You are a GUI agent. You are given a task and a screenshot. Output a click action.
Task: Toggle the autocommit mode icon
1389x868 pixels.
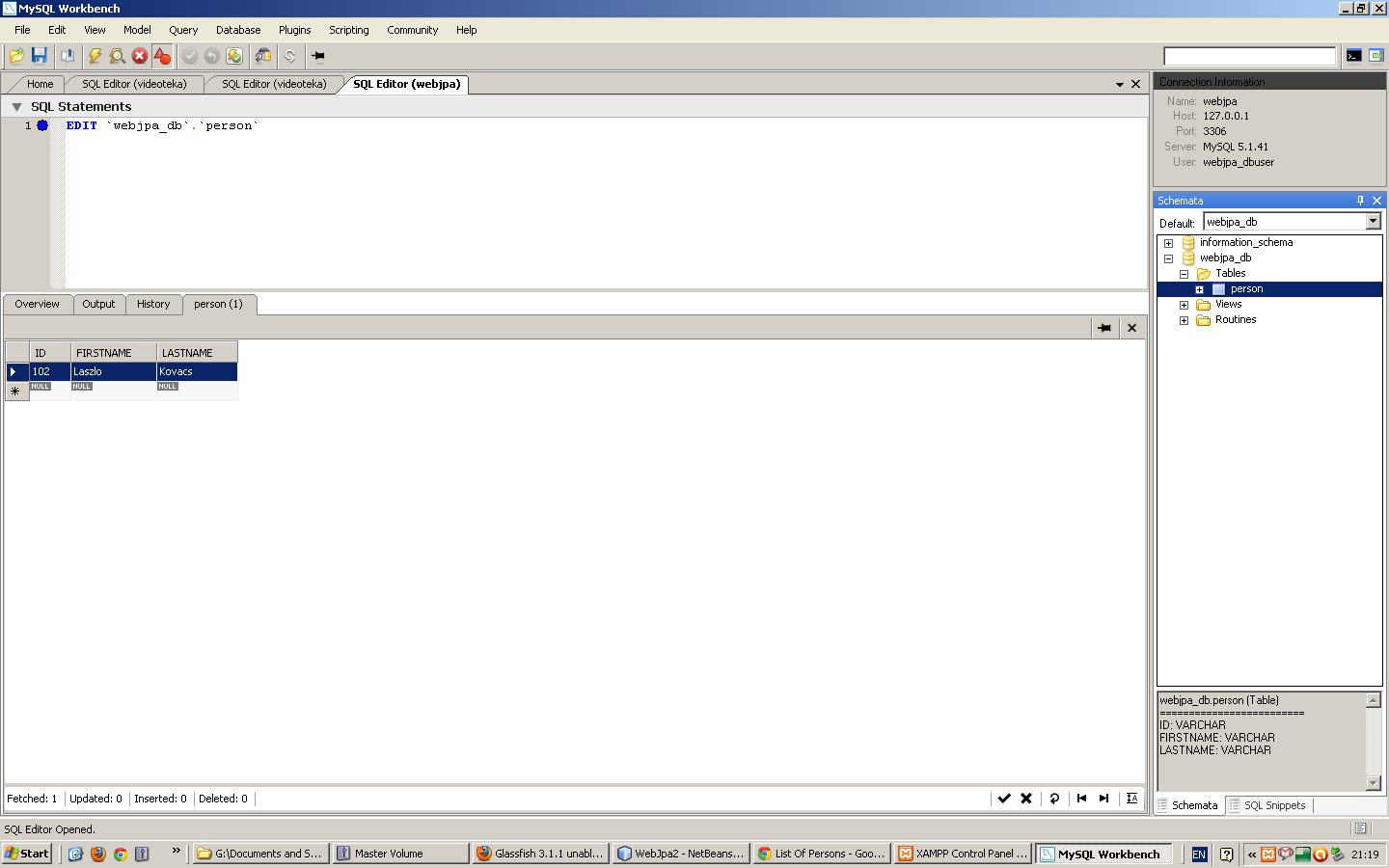point(234,56)
